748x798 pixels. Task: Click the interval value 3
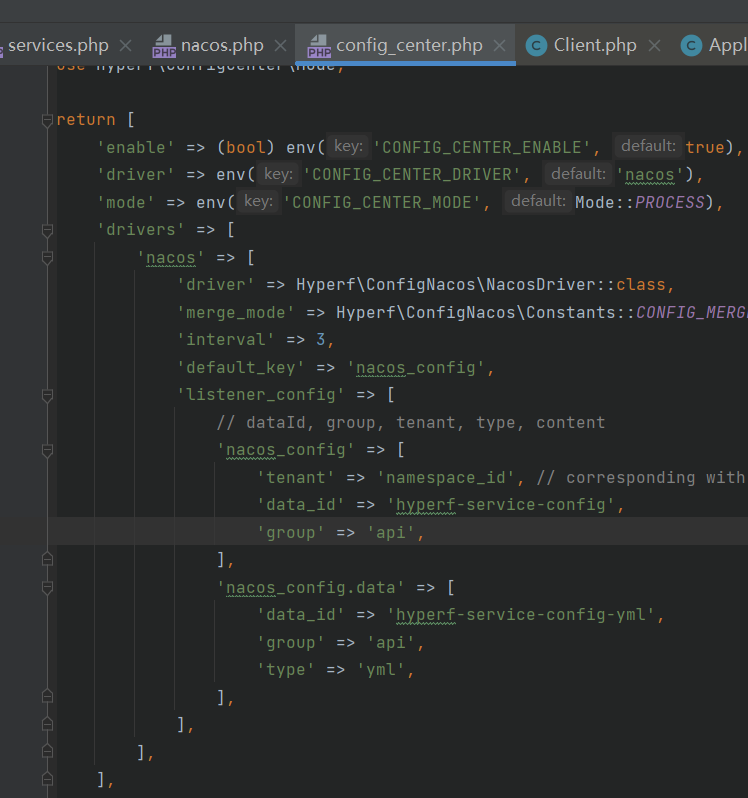coord(321,339)
